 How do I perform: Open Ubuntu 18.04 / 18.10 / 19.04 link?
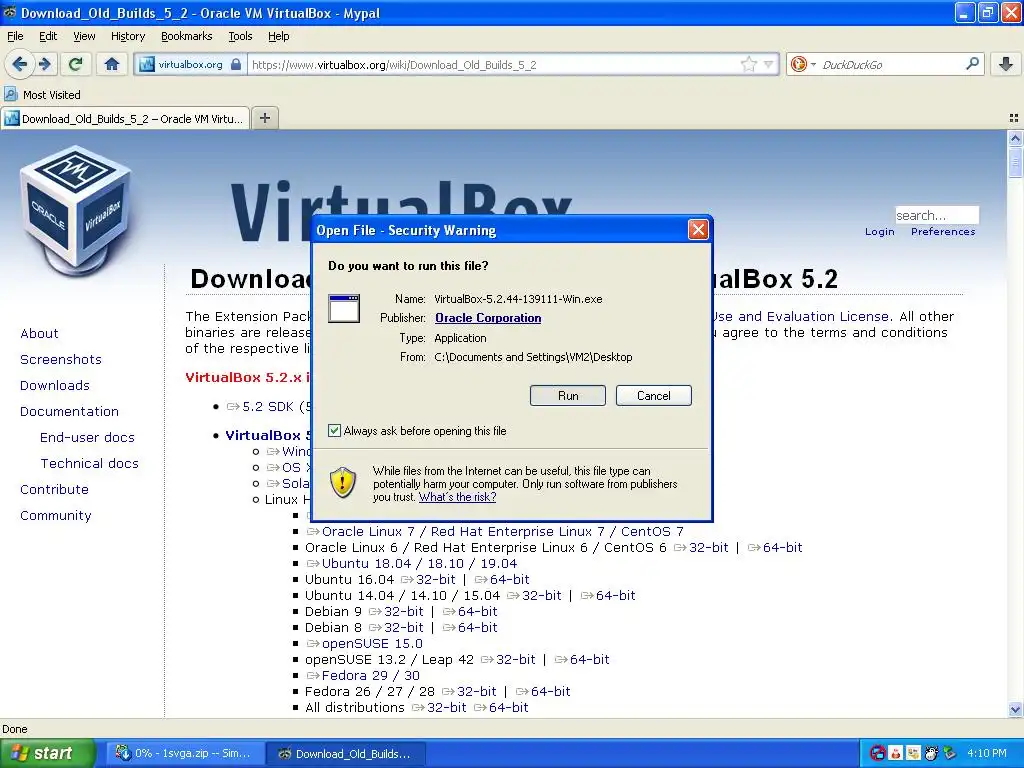[x=419, y=564]
